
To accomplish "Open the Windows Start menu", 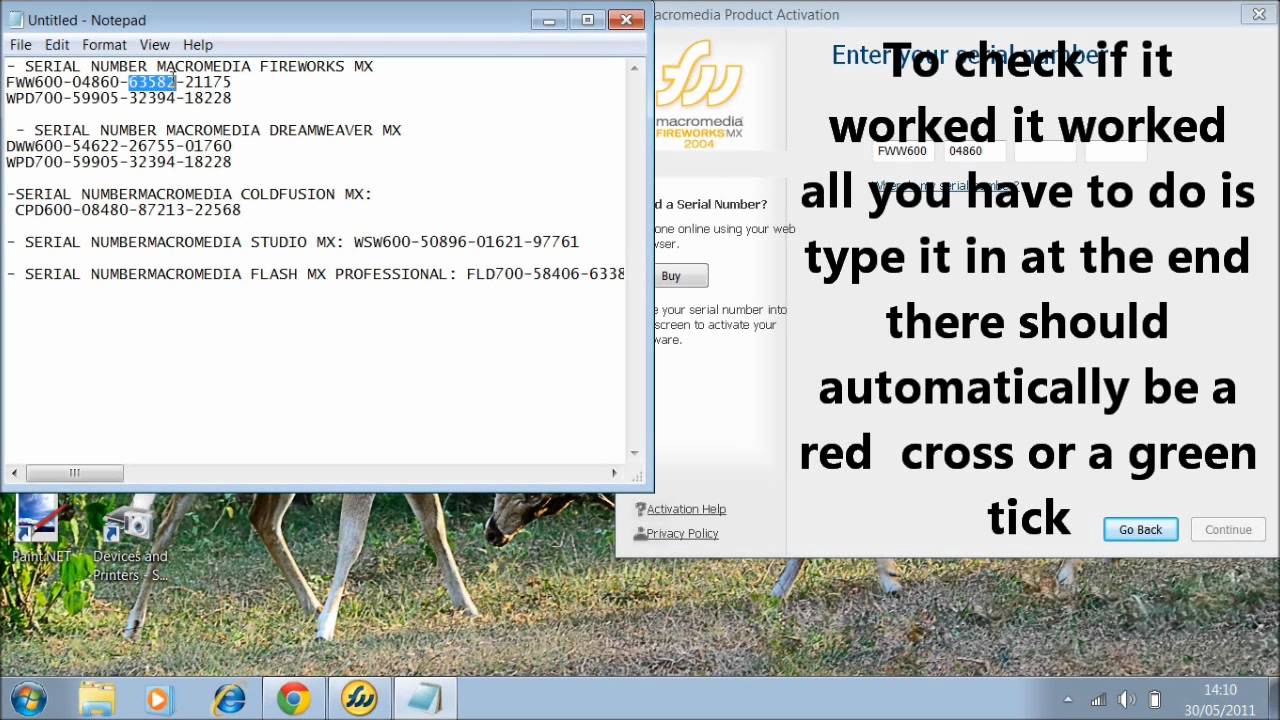I will (x=29, y=698).
